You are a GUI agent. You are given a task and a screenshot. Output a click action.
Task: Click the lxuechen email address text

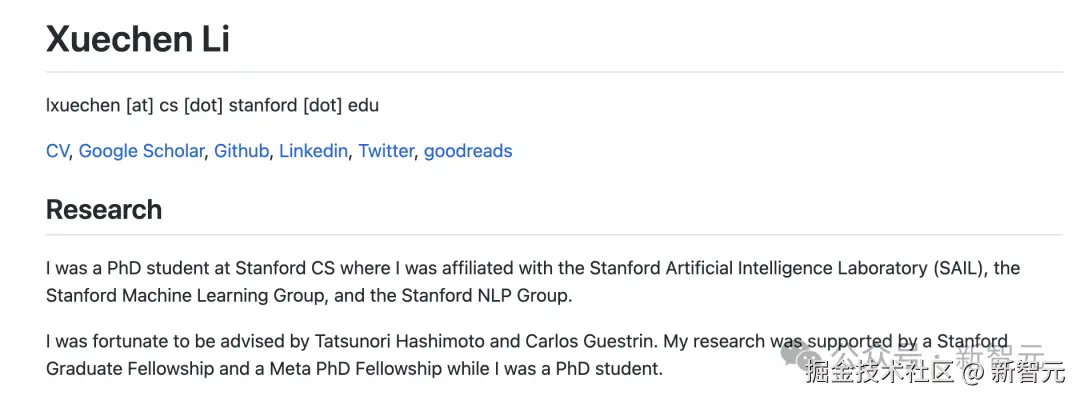(212, 105)
